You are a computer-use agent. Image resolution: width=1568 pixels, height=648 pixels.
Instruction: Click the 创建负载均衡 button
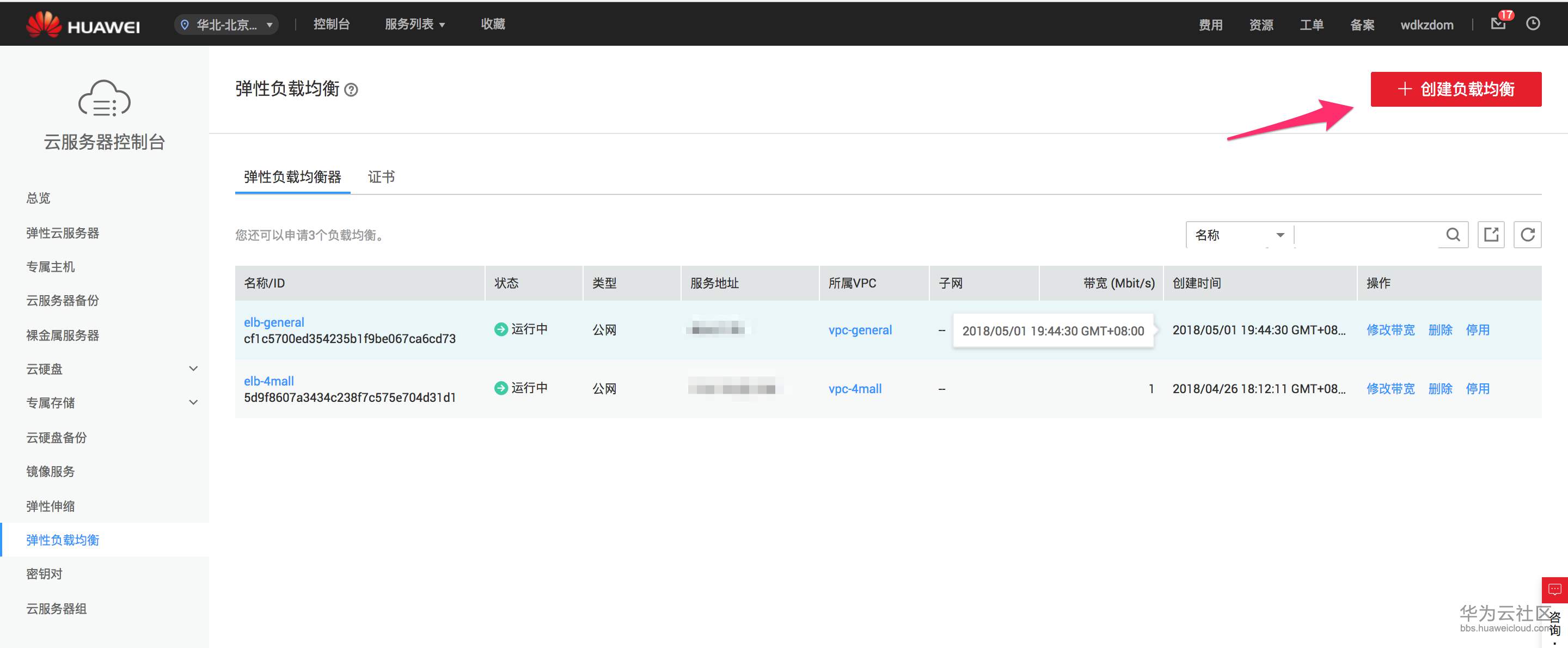click(x=1455, y=89)
